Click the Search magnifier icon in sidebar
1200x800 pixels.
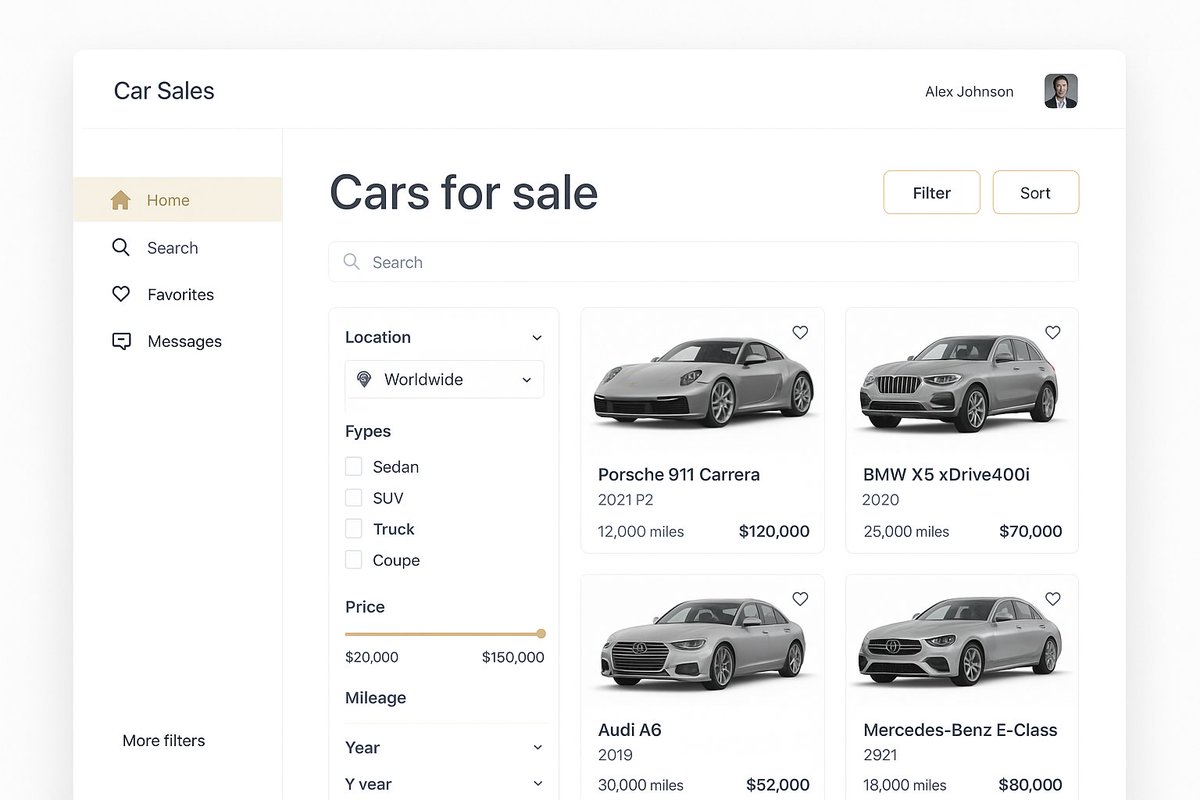click(x=121, y=247)
